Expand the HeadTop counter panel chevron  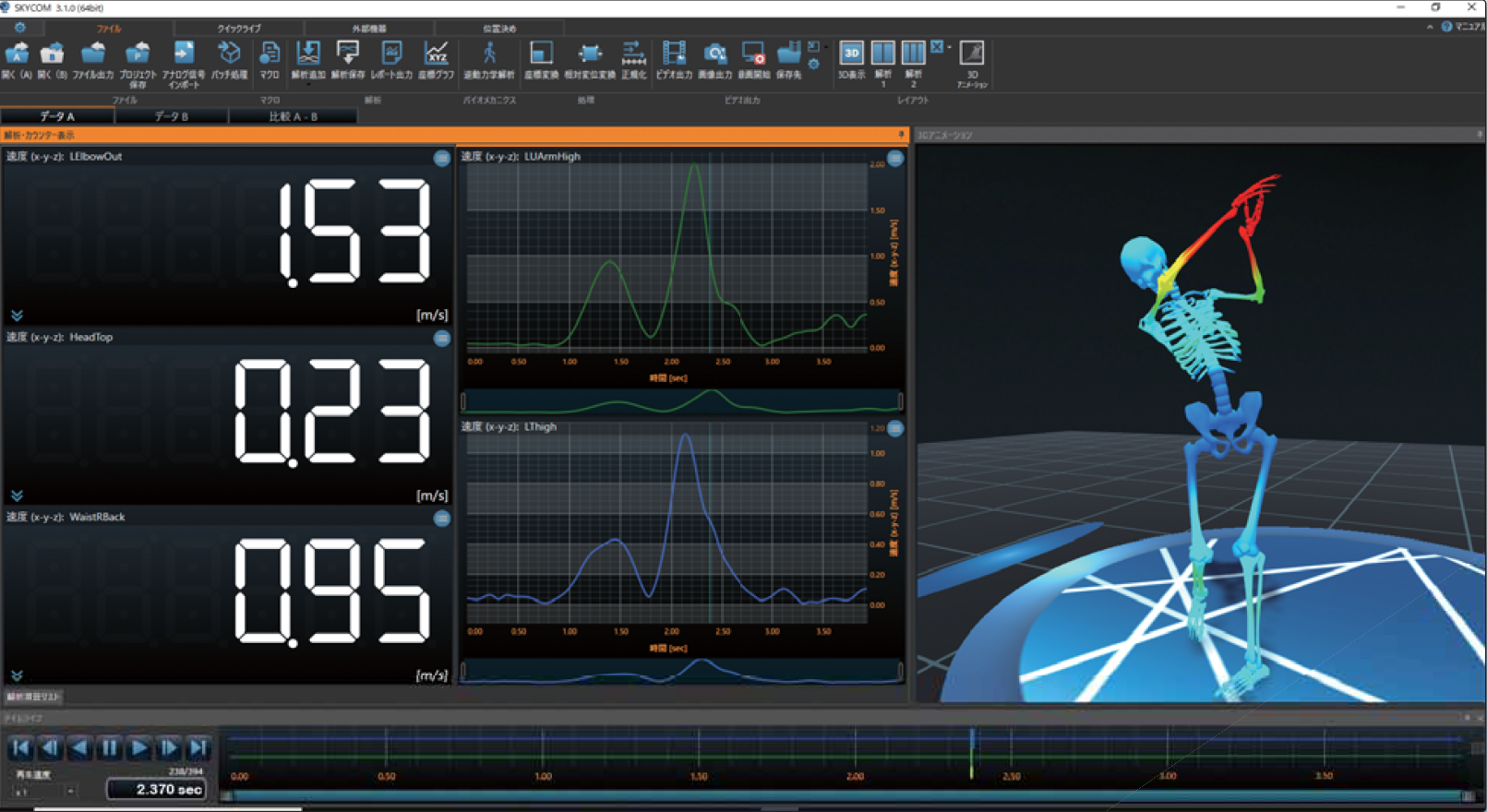point(17,496)
